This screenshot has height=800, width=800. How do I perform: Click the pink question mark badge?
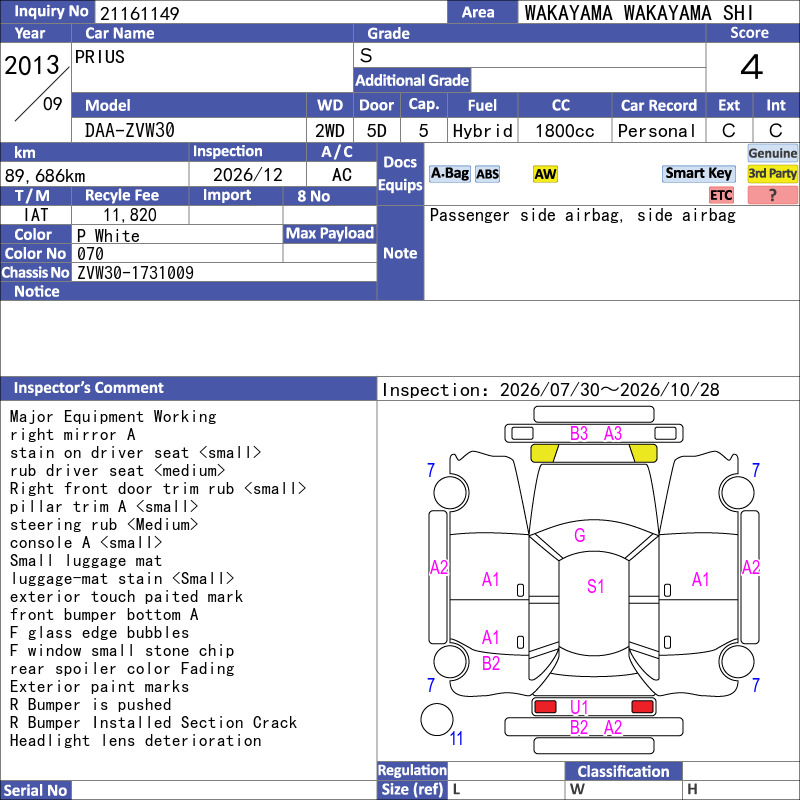click(772, 195)
